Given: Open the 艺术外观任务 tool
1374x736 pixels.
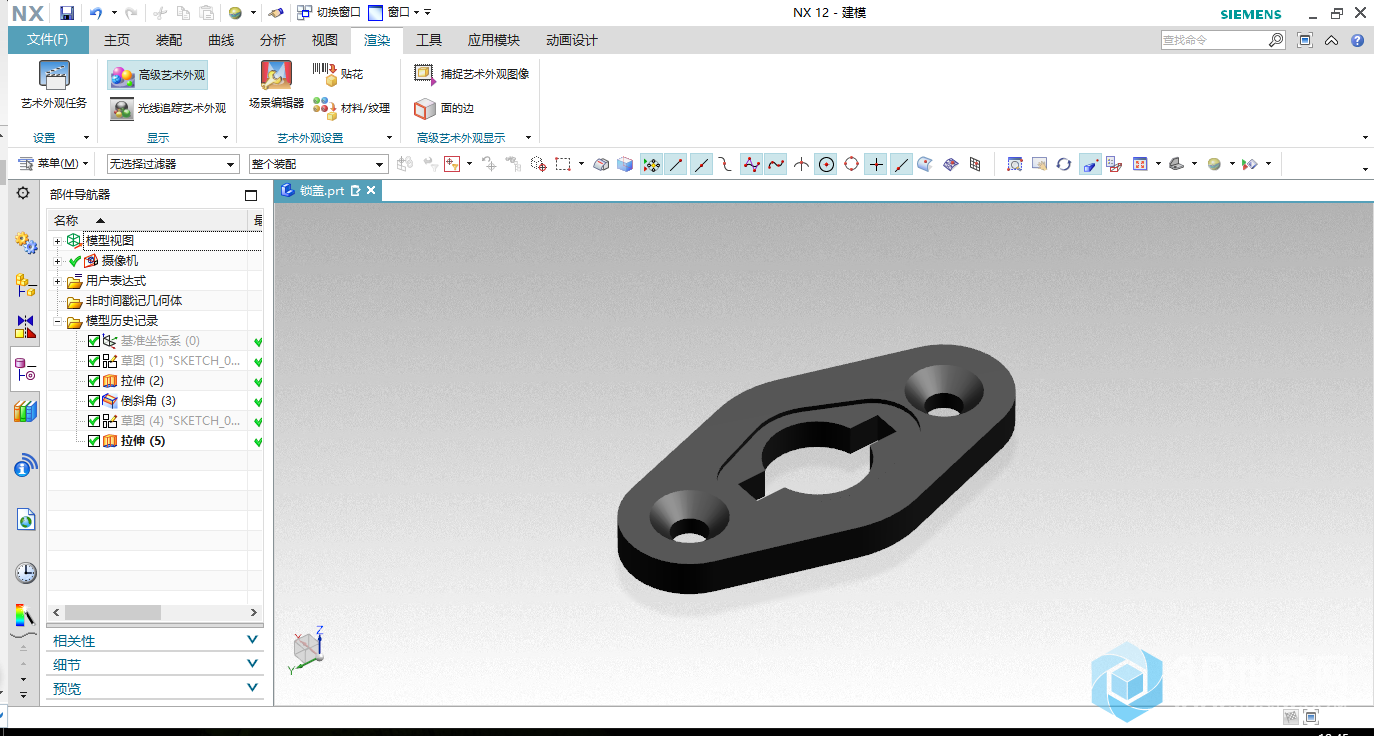Looking at the screenshot, I should pos(54,85).
